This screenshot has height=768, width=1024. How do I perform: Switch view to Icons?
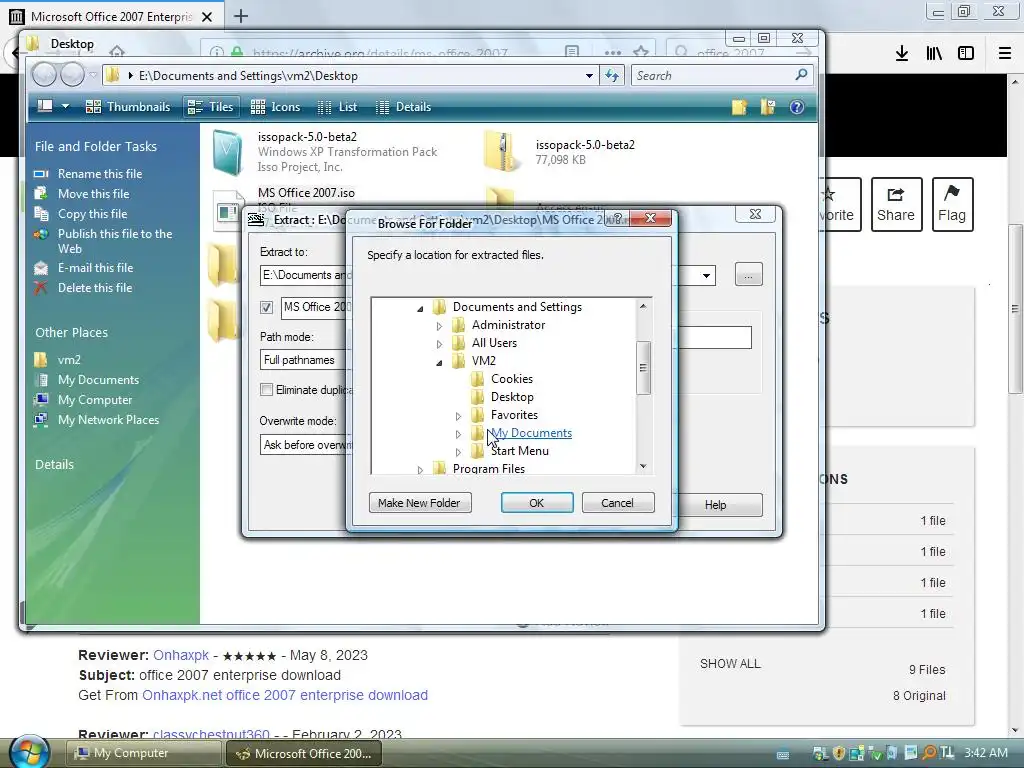click(x=276, y=107)
